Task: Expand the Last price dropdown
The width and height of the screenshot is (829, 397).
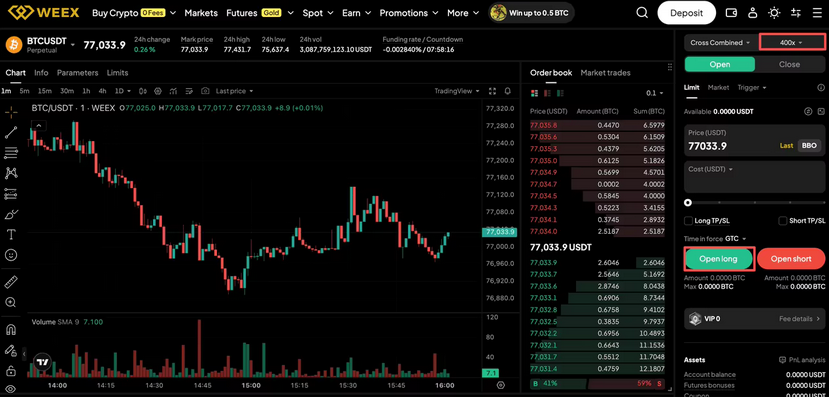Action: tap(234, 91)
